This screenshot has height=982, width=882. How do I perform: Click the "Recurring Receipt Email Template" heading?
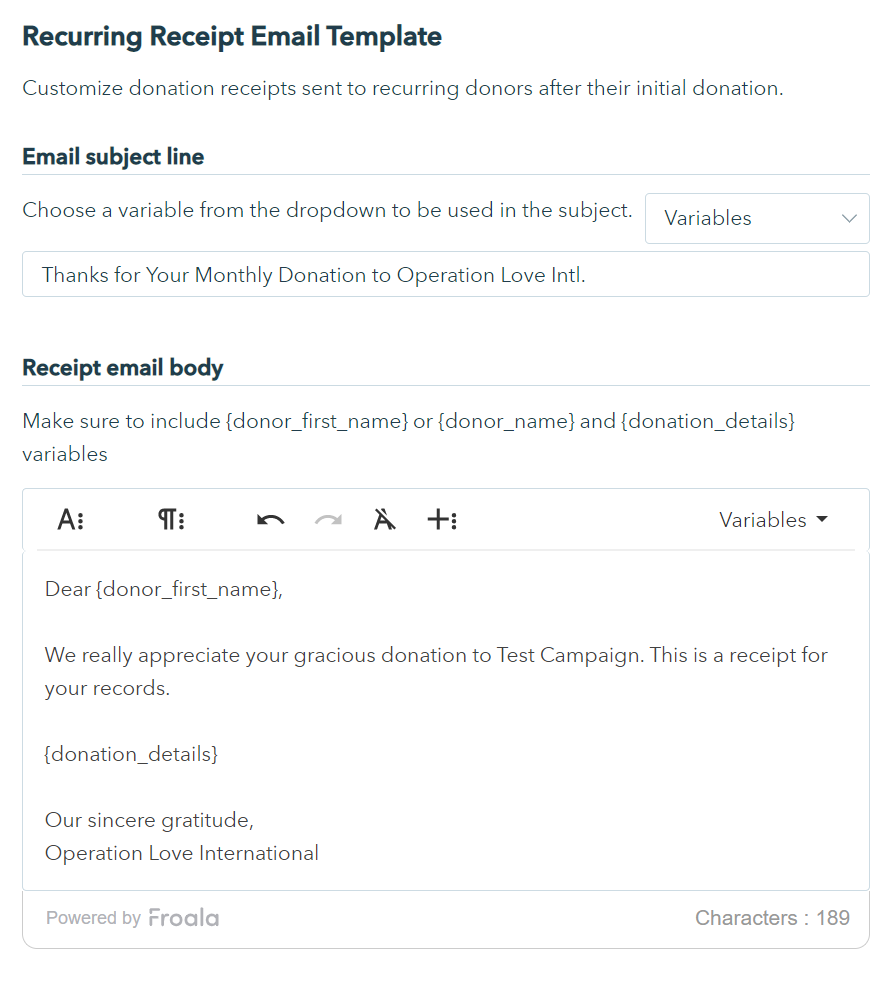pyautogui.click(x=232, y=37)
